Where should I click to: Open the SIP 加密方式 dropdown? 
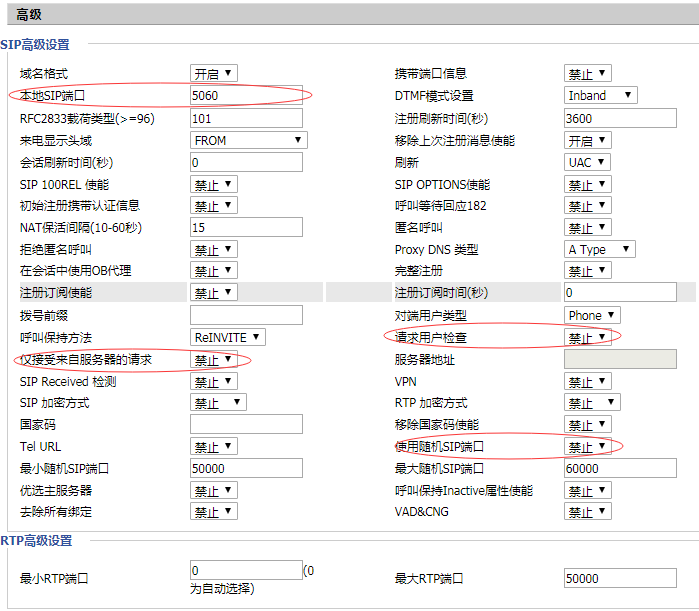217,403
